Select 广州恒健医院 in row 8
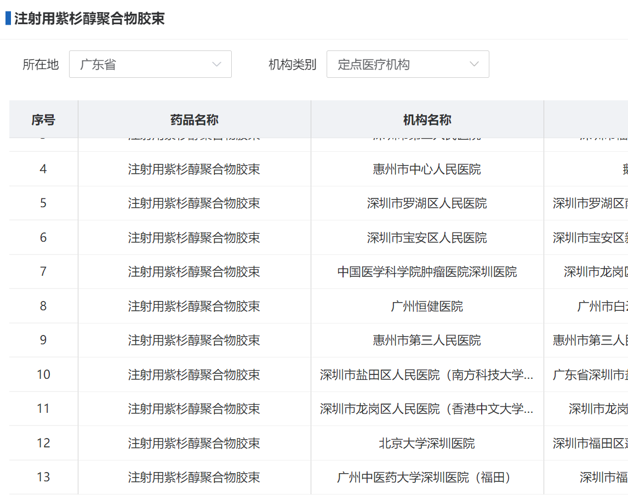628x500 pixels. (x=427, y=306)
